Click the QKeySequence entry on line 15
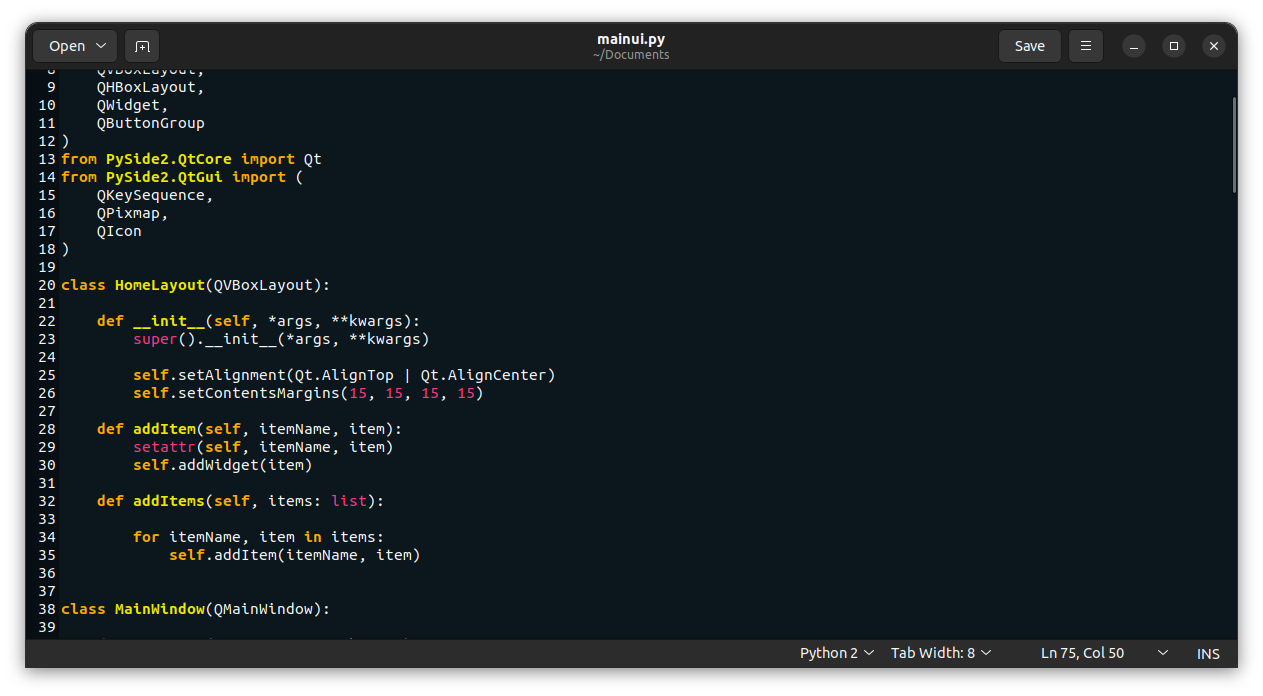 coord(153,194)
